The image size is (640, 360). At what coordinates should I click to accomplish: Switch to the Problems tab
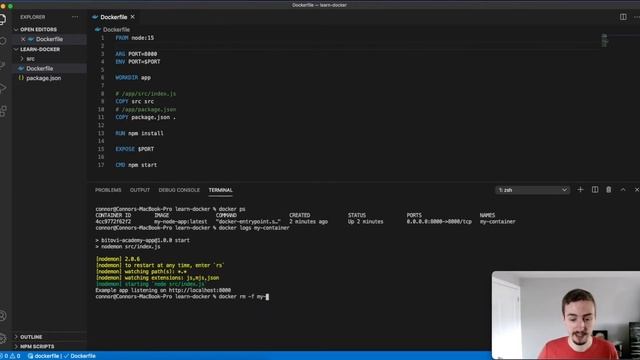[108, 190]
